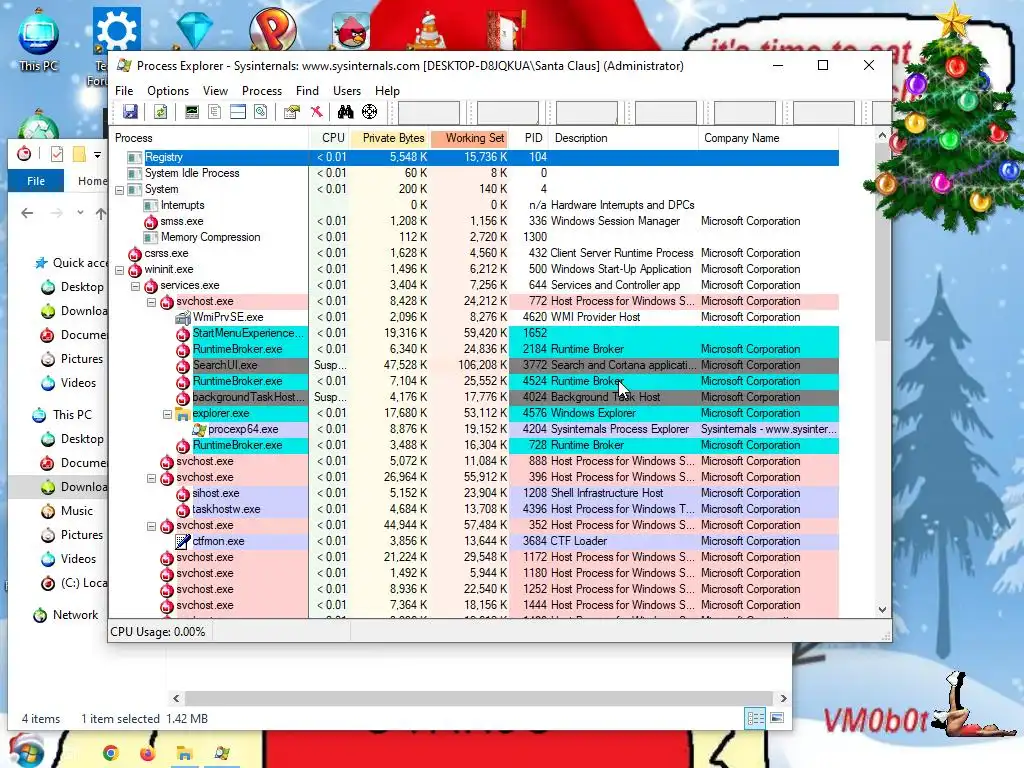The image size is (1024, 768).
Task: Click the New Folder quick-access icon in Explorer
Action: coord(79,154)
